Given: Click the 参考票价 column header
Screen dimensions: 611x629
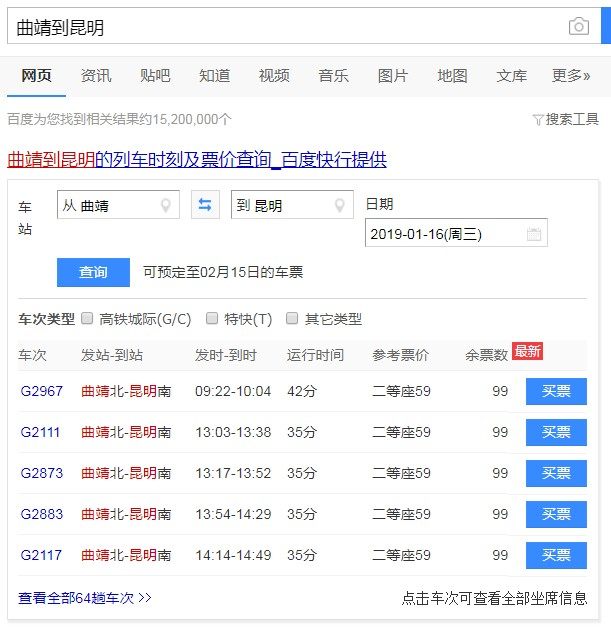Looking at the screenshot, I should [x=400, y=355].
